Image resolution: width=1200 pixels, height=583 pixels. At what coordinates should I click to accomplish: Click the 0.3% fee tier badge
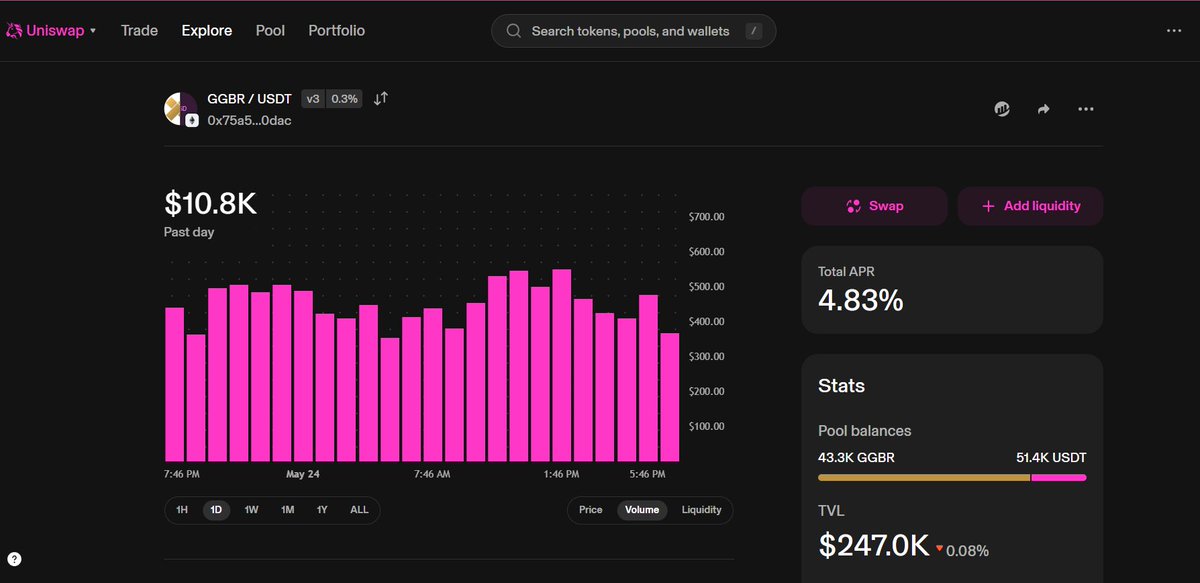pos(345,98)
